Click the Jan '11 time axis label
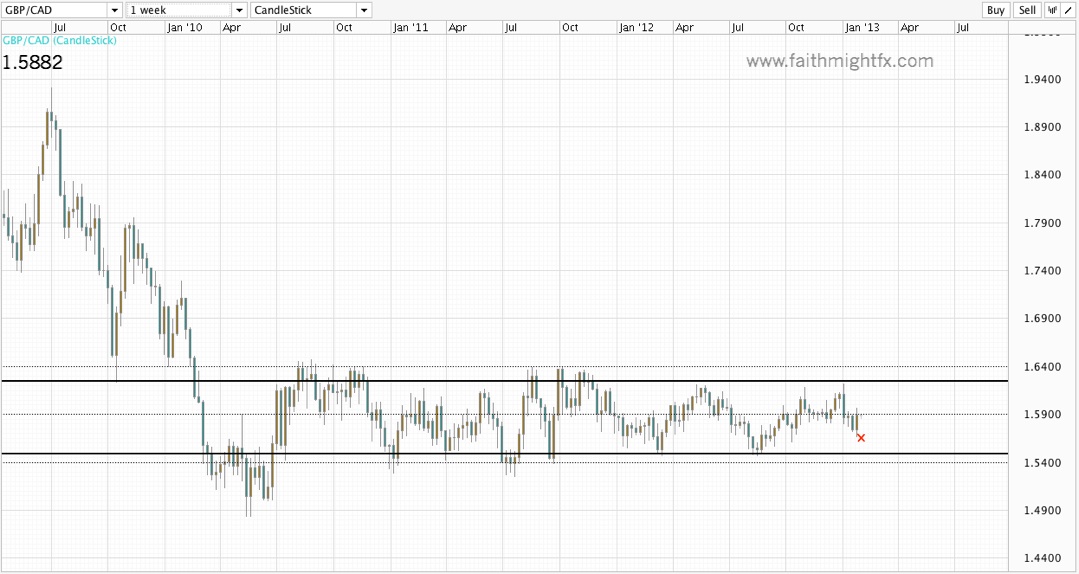Screen dimensions: 1079x574 click(411, 28)
